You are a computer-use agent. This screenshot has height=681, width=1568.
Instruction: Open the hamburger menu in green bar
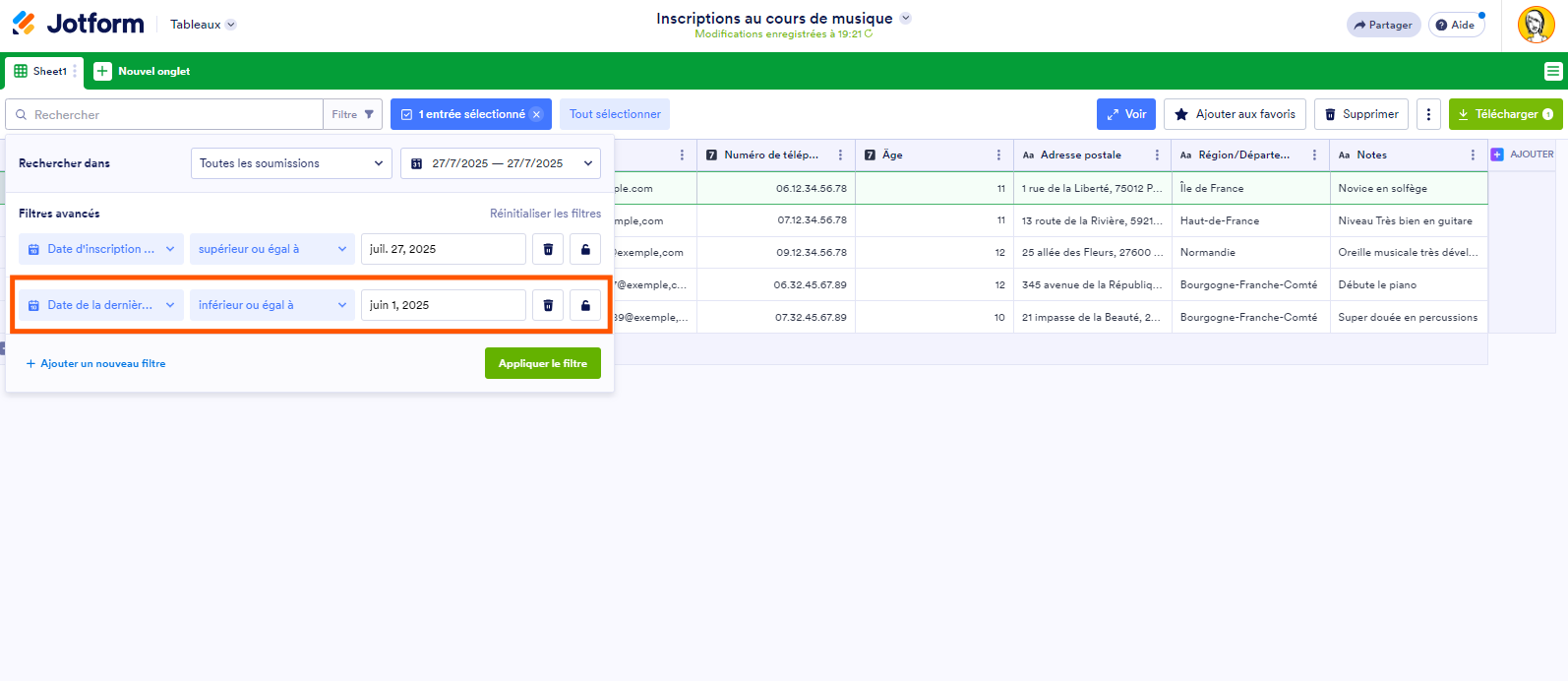tap(1553, 71)
